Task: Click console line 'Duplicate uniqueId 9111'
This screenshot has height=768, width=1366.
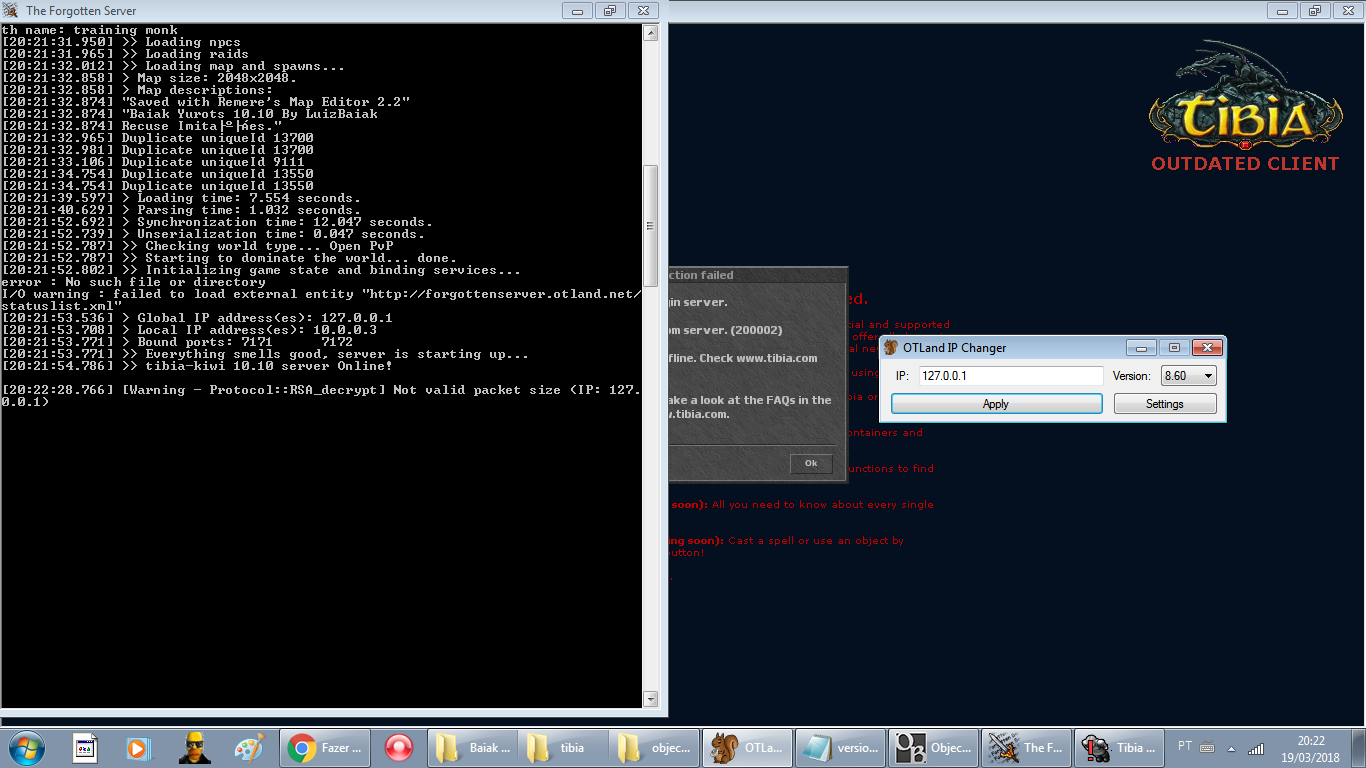Action: (153, 162)
